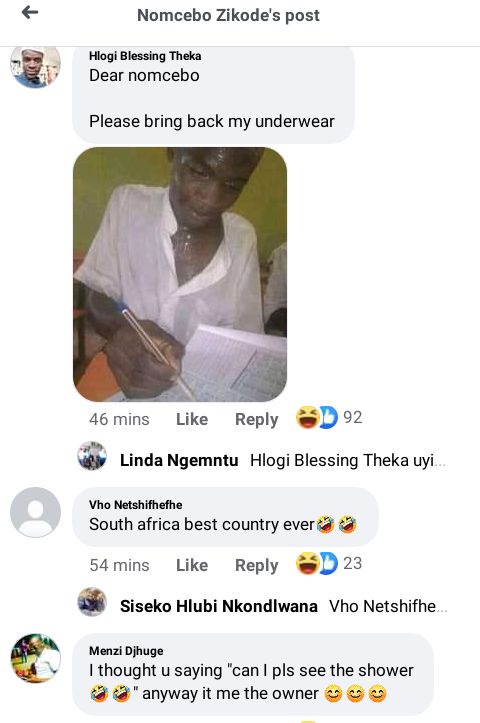Like Hlogi Blessing Theka's comment
This screenshot has width=480, height=723.
tap(192, 419)
